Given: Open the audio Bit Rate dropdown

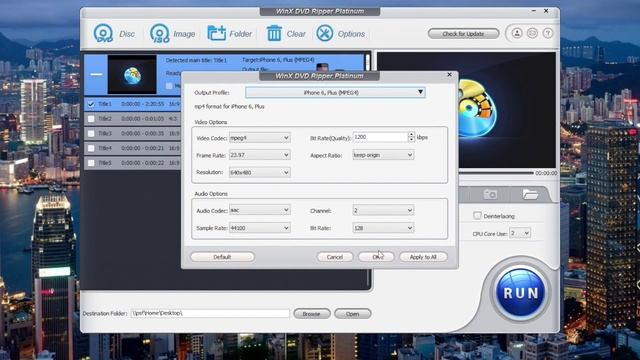Looking at the screenshot, I should point(383,228).
